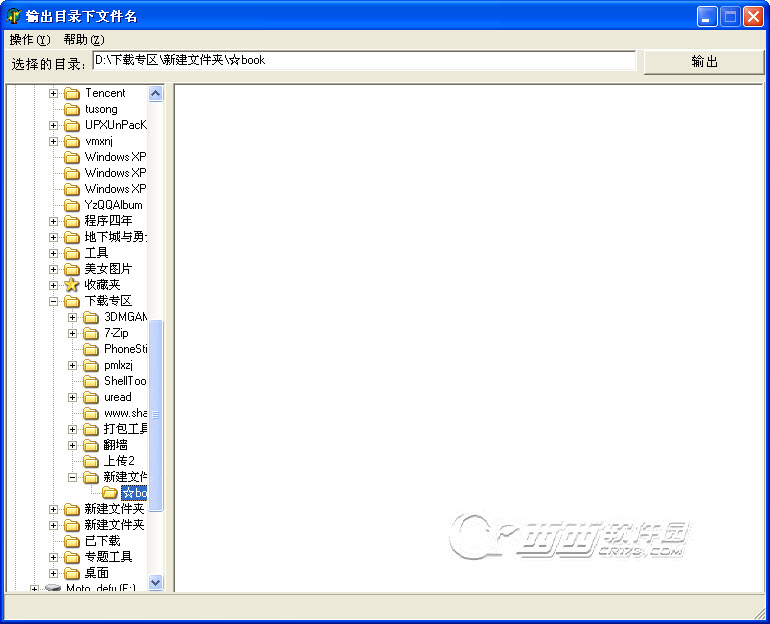
Task: Expand the 专题工具 folder node
Action: coord(54,557)
